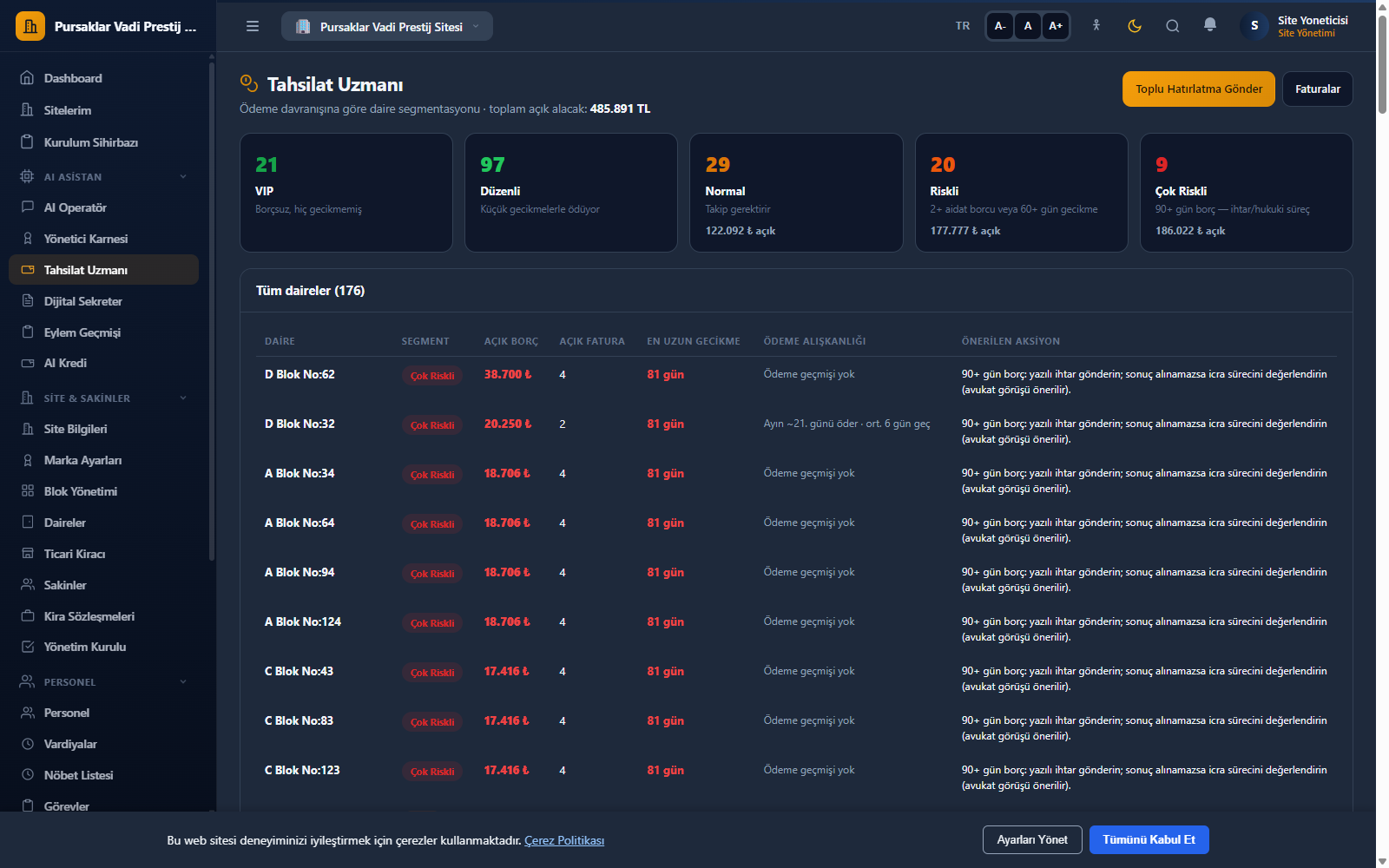Click the Dashboard home icon in sidebar
The height and width of the screenshot is (868, 1389).
coord(28,78)
